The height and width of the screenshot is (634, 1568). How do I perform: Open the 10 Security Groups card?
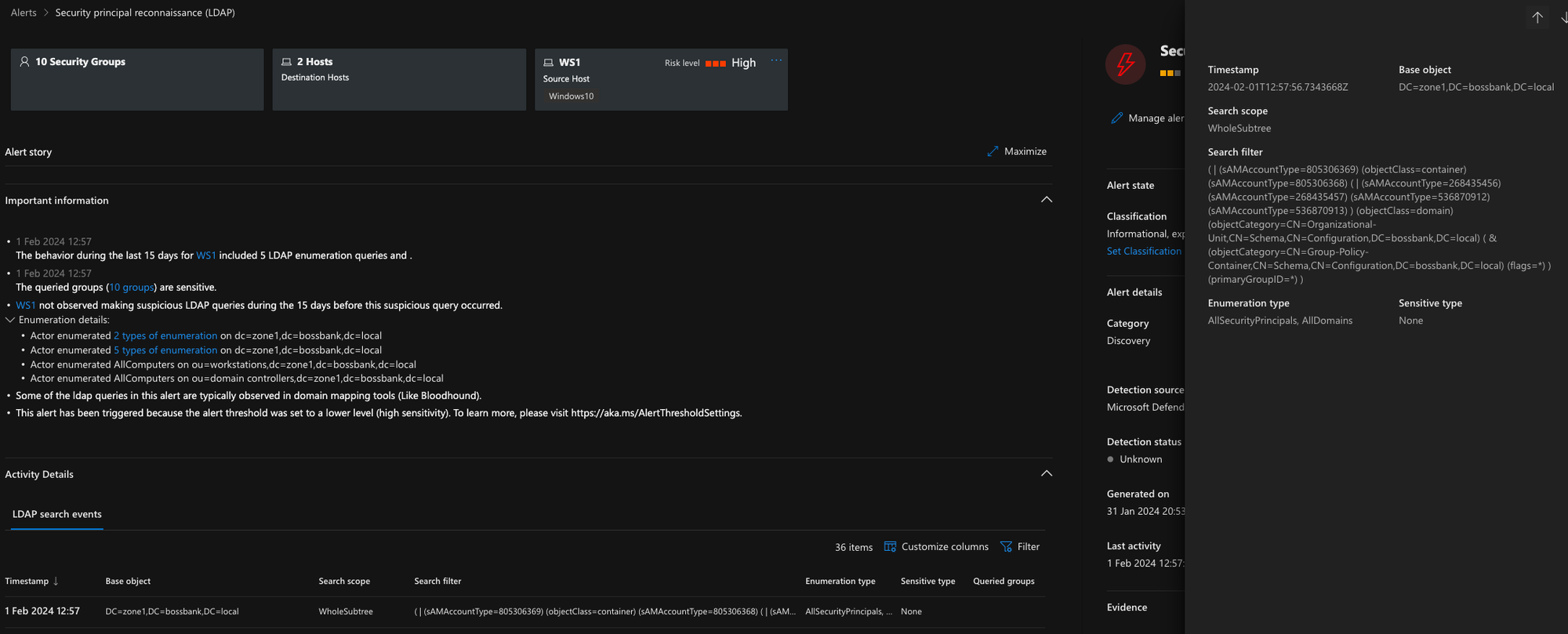click(137, 79)
